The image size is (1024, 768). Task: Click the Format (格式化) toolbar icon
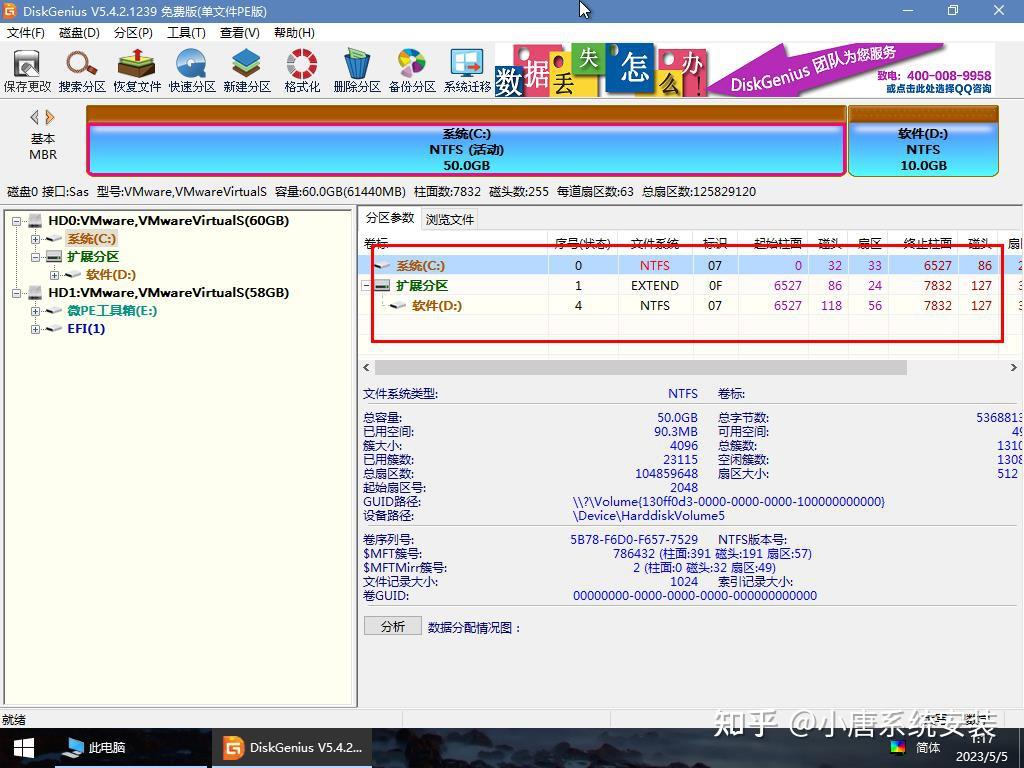(302, 71)
